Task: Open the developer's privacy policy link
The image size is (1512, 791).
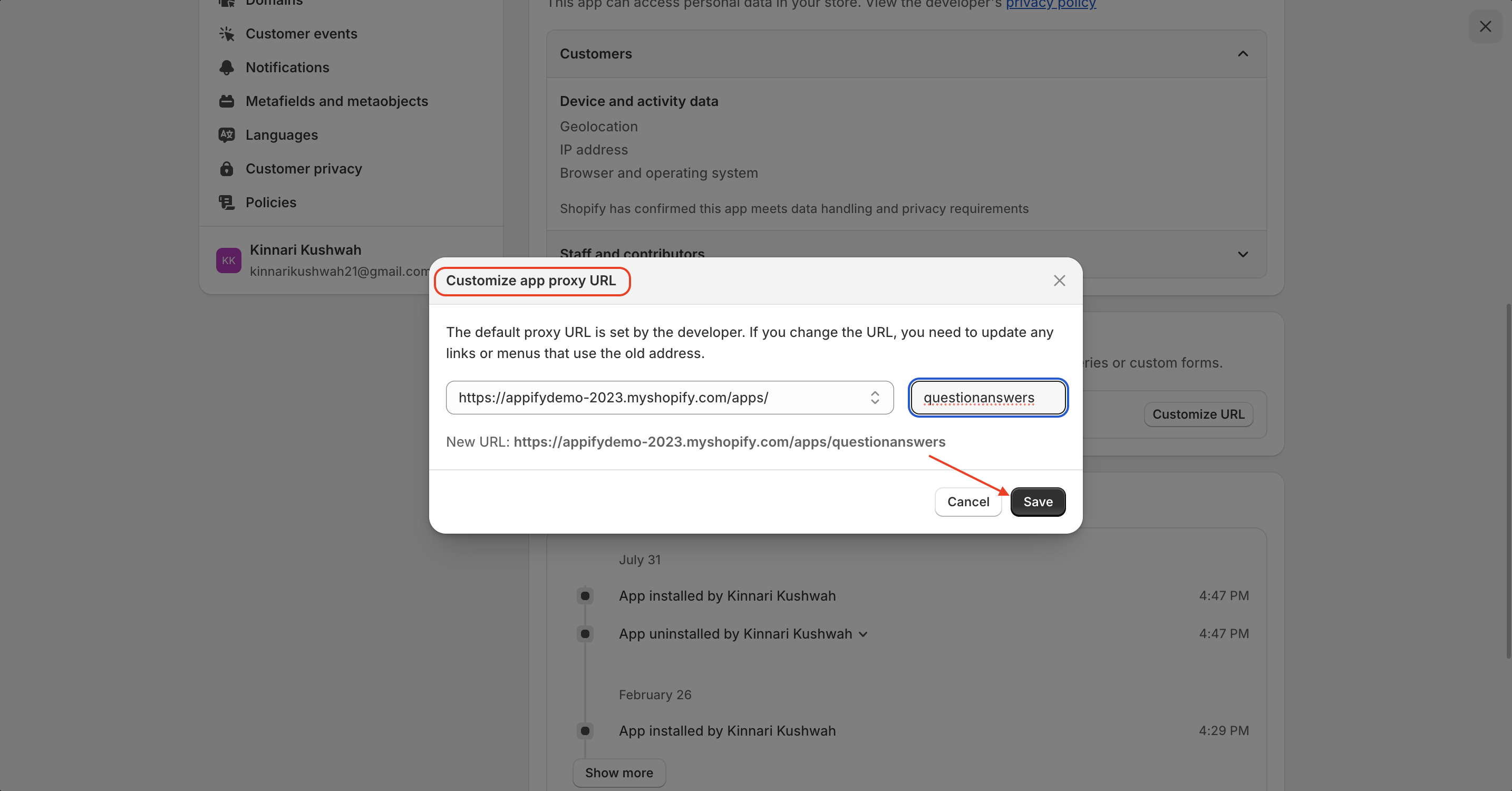Action: coord(1051,4)
